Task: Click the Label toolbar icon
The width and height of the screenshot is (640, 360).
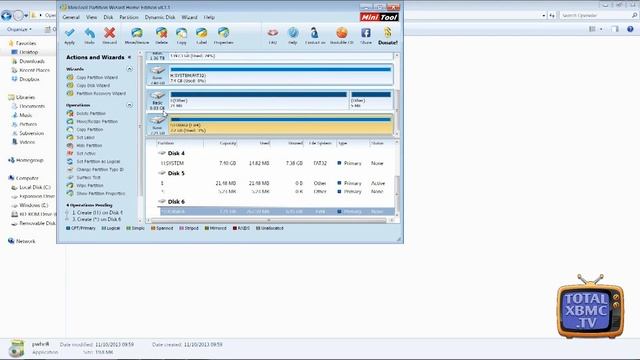Action: click(202, 33)
